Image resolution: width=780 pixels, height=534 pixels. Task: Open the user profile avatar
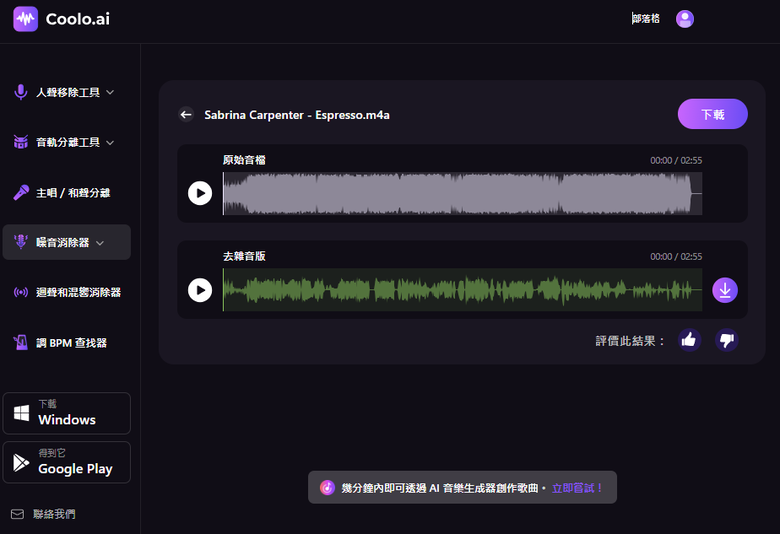(684, 19)
